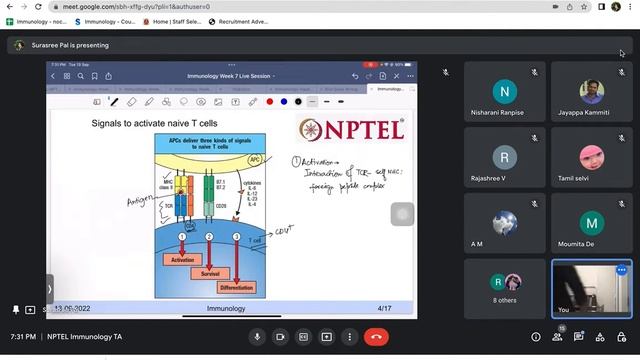Search the document with magnifier icon
Image resolution: width=640 pixels, height=360 pixels.
click(x=81, y=76)
